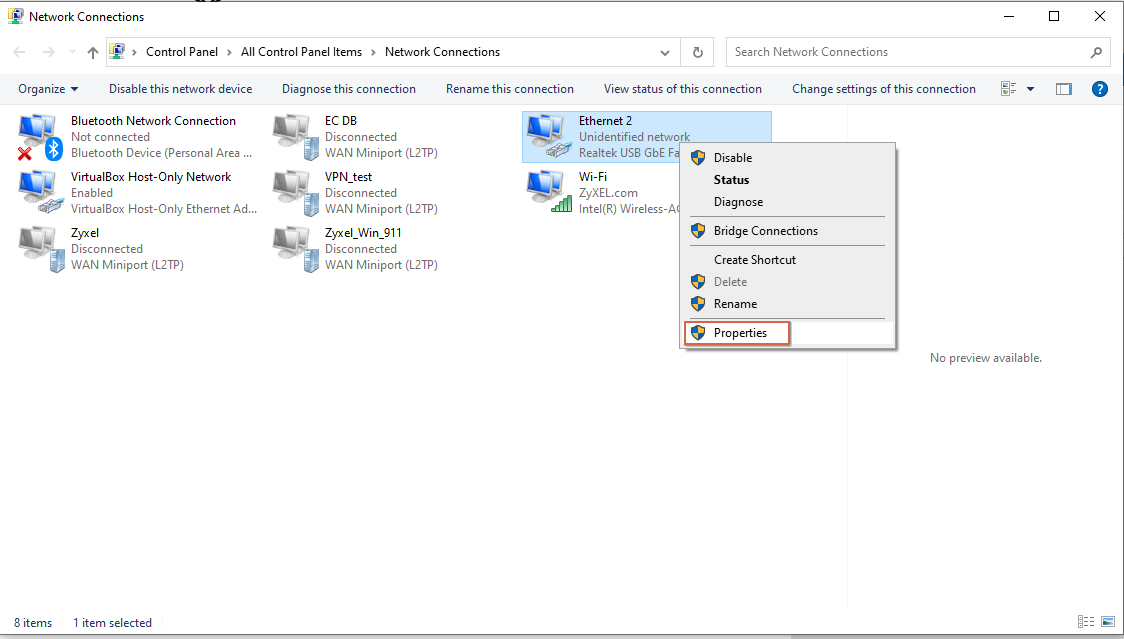Switch to details view in status bar
The width and height of the screenshot is (1124, 639).
pos(1086,622)
